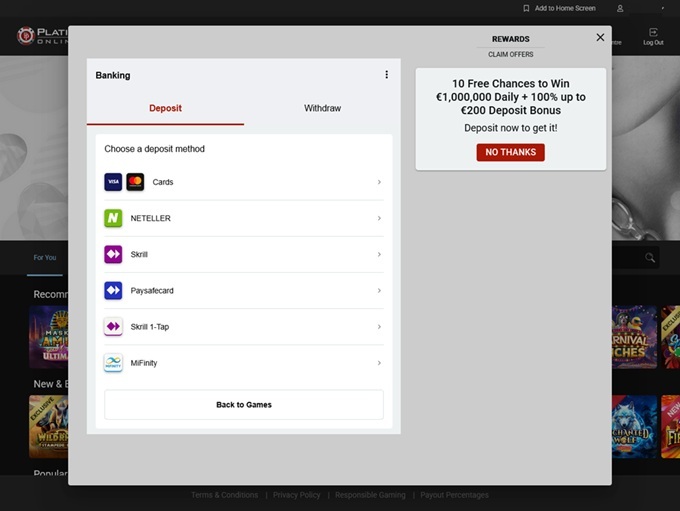Screen dimensions: 680x511
Task: Close the banking dialog with X
Action: pos(600,37)
